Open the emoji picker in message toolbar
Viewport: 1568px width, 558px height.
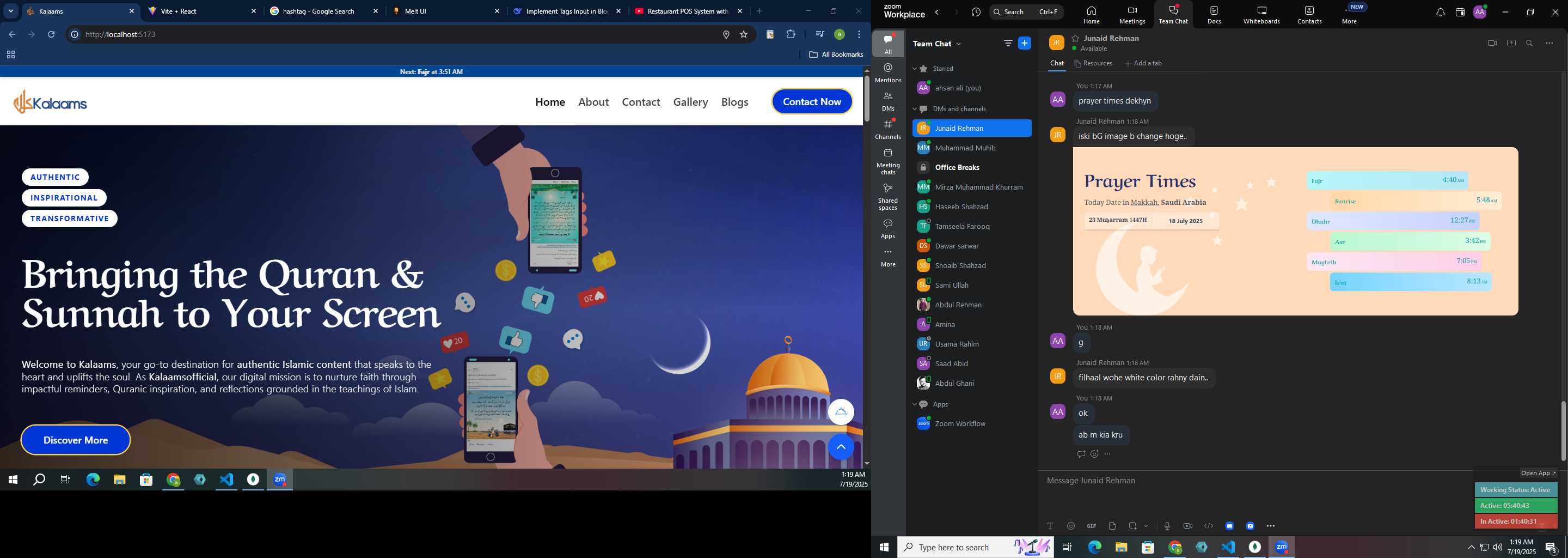pyautogui.click(x=1071, y=526)
